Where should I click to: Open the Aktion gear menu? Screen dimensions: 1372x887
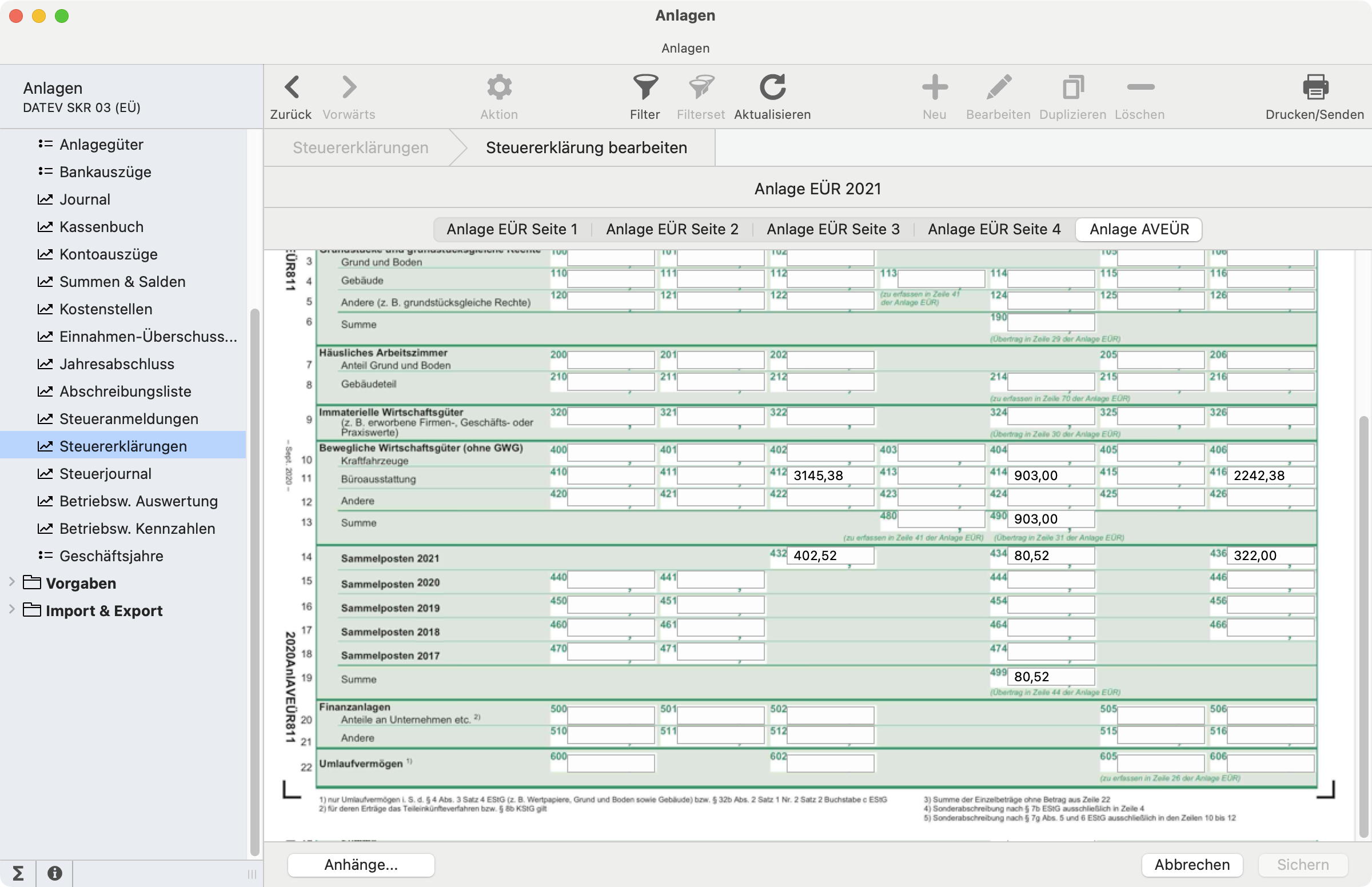[499, 87]
